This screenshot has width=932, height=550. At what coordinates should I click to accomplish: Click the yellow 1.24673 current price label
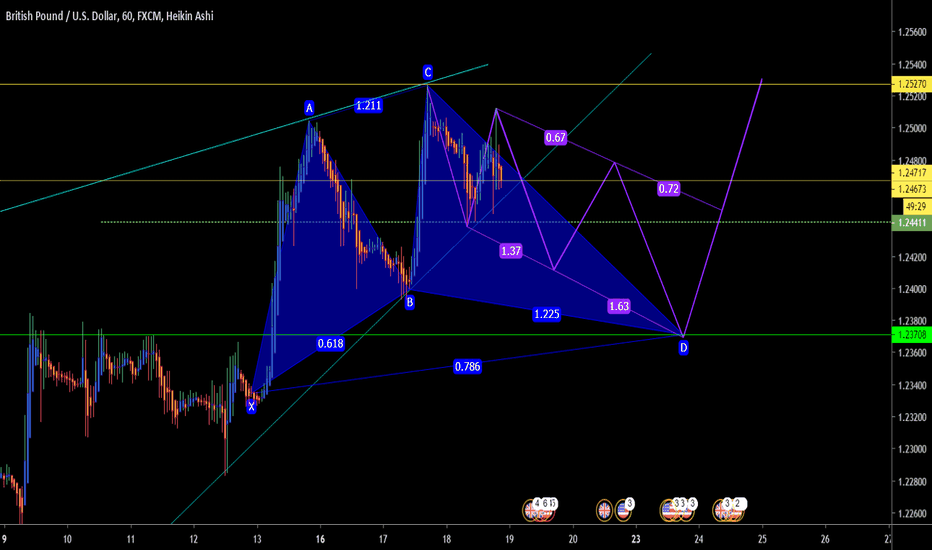911,189
